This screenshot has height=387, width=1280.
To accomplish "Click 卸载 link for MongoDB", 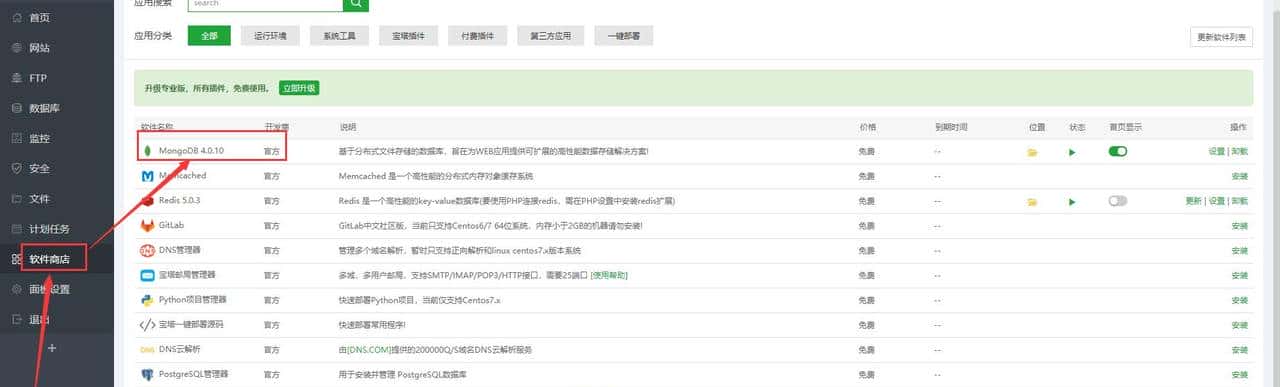I will coord(1240,151).
